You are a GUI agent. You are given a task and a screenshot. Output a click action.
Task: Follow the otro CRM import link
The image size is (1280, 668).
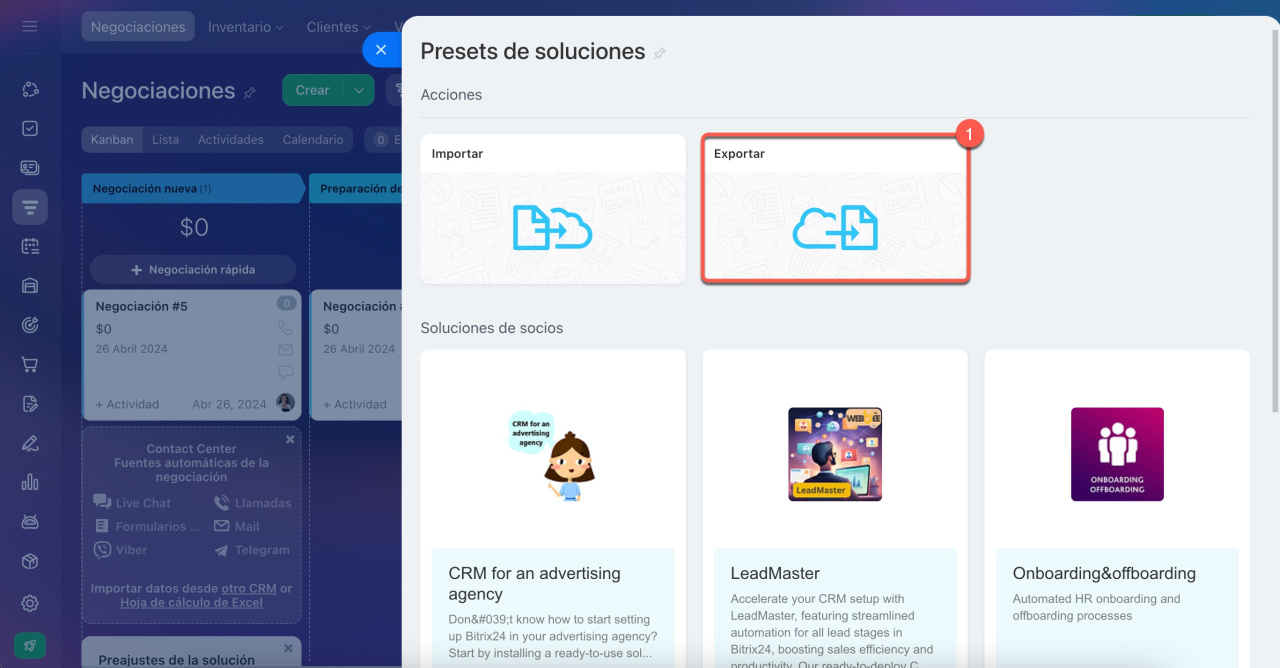tap(249, 589)
